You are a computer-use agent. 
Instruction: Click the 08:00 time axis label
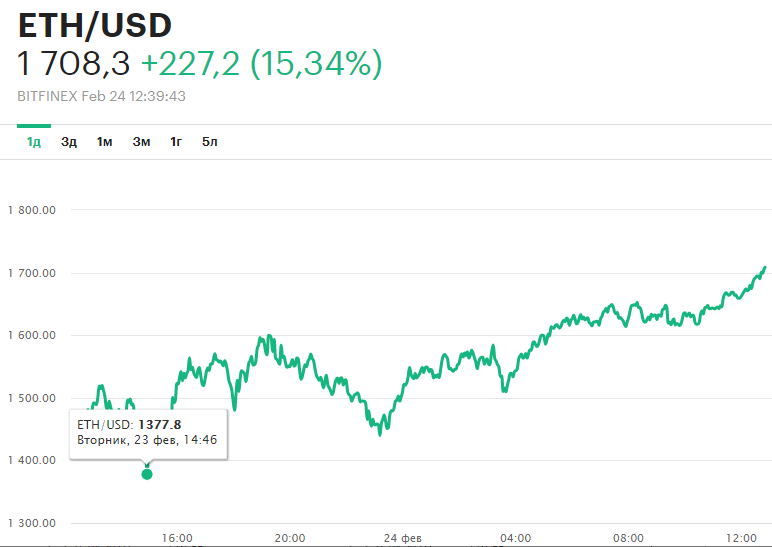click(629, 538)
